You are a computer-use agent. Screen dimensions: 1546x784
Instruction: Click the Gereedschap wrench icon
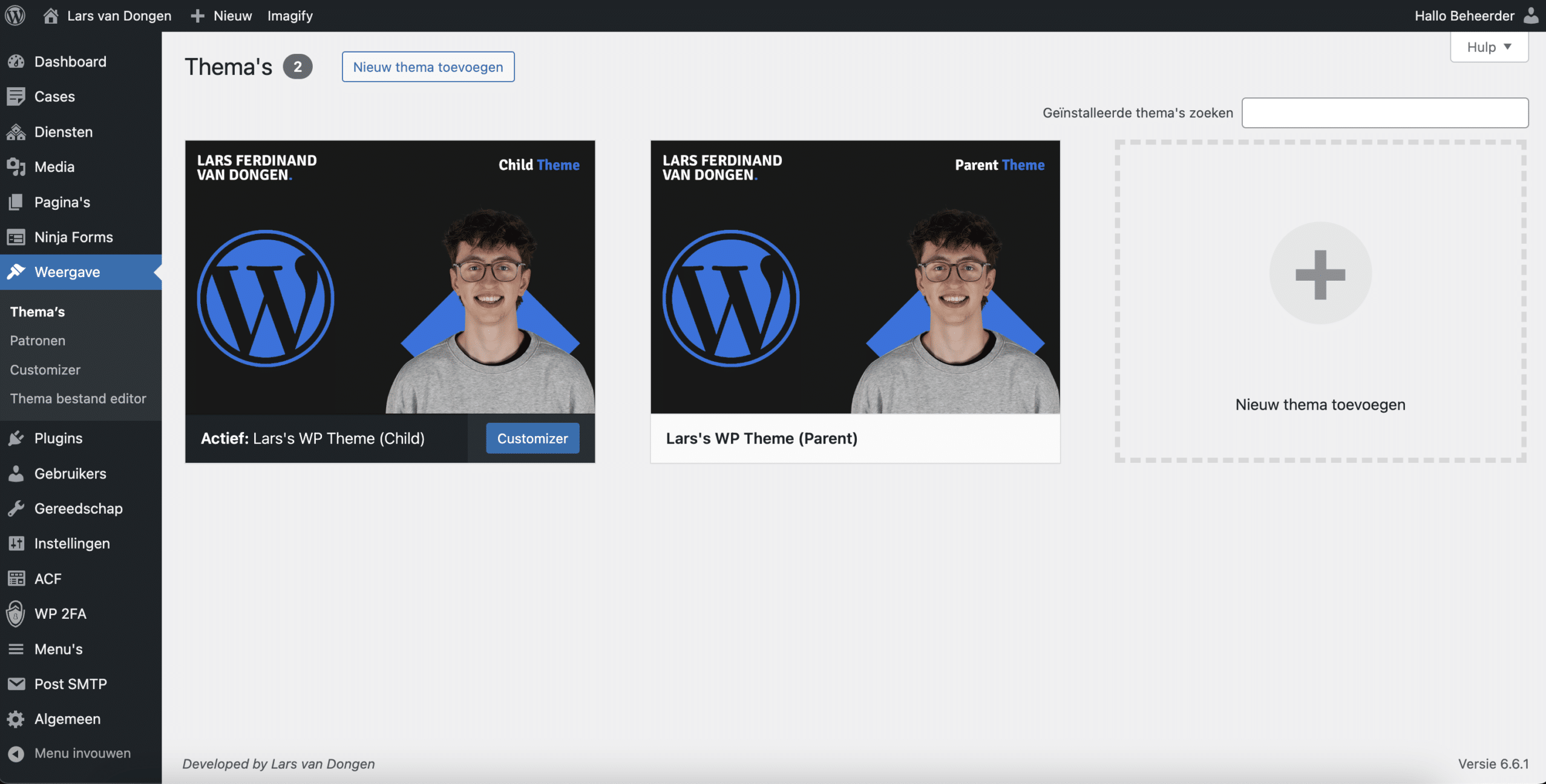[16, 509]
